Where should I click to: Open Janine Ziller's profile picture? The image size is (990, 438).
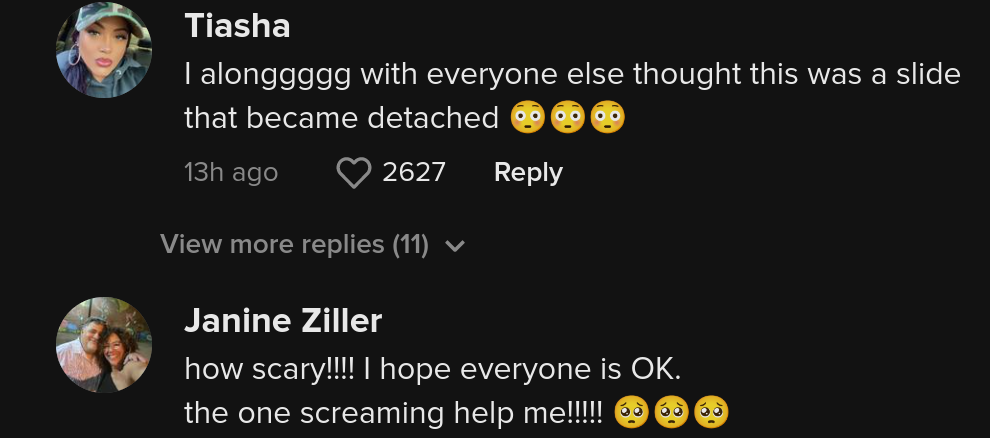tap(104, 345)
